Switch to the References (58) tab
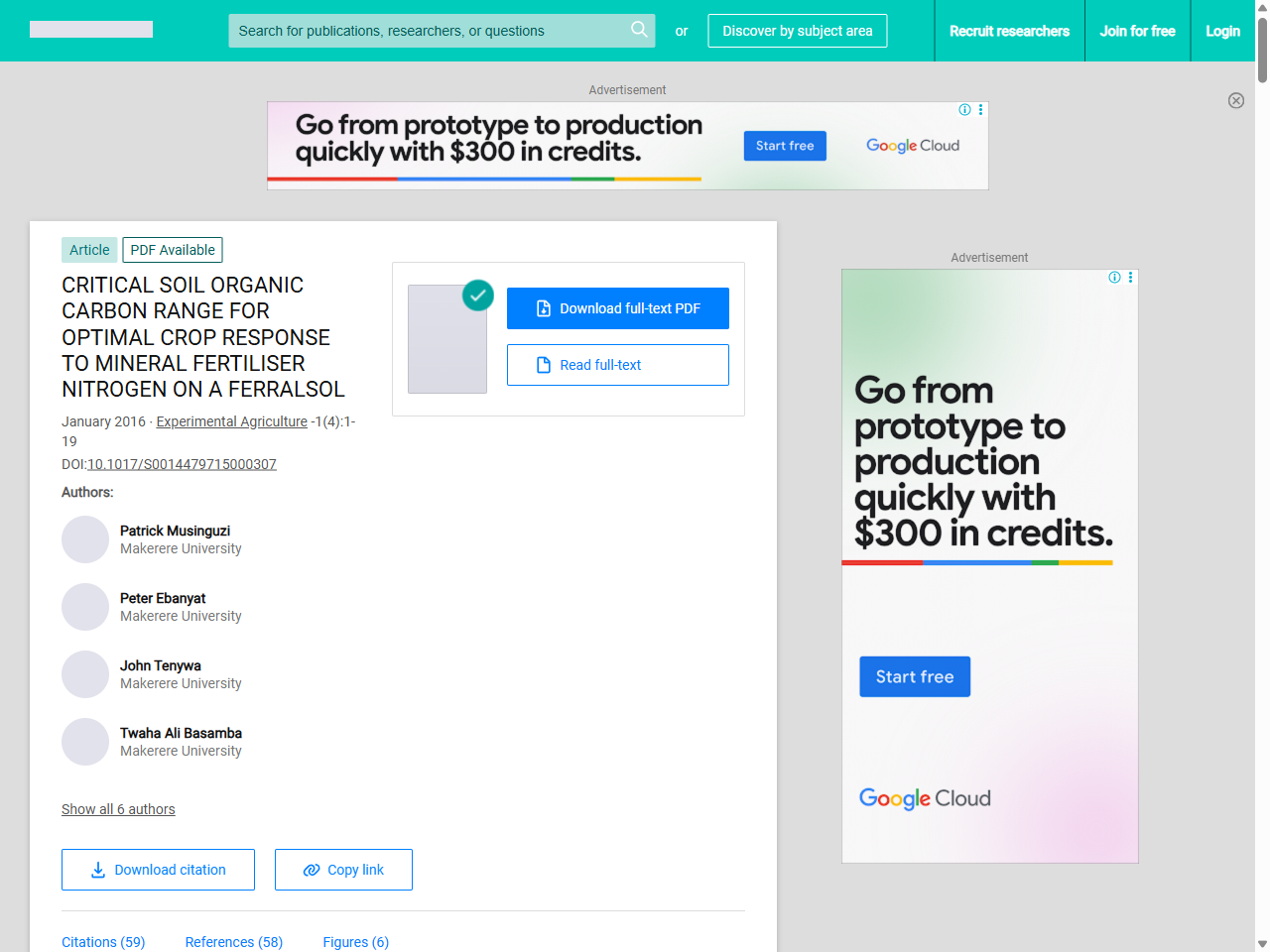The width and height of the screenshot is (1270, 952). click(234, 942)
